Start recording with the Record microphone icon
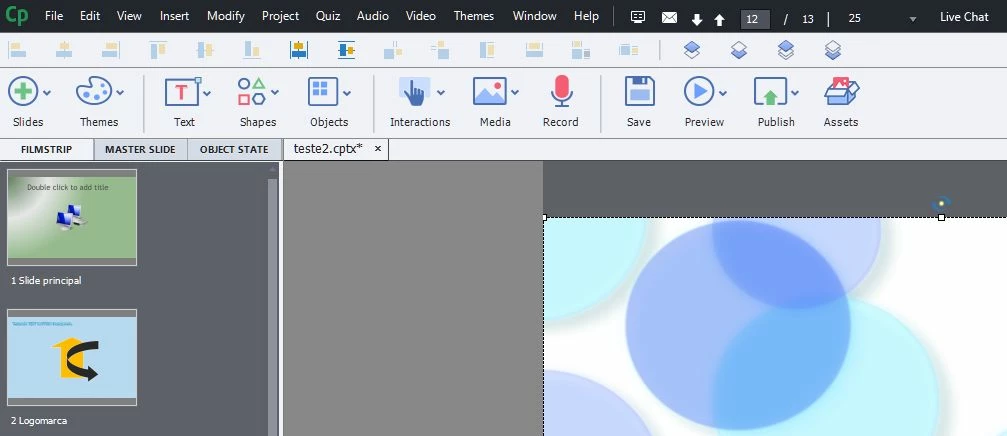The image size is (1007, 436). [x=562, y=91]
